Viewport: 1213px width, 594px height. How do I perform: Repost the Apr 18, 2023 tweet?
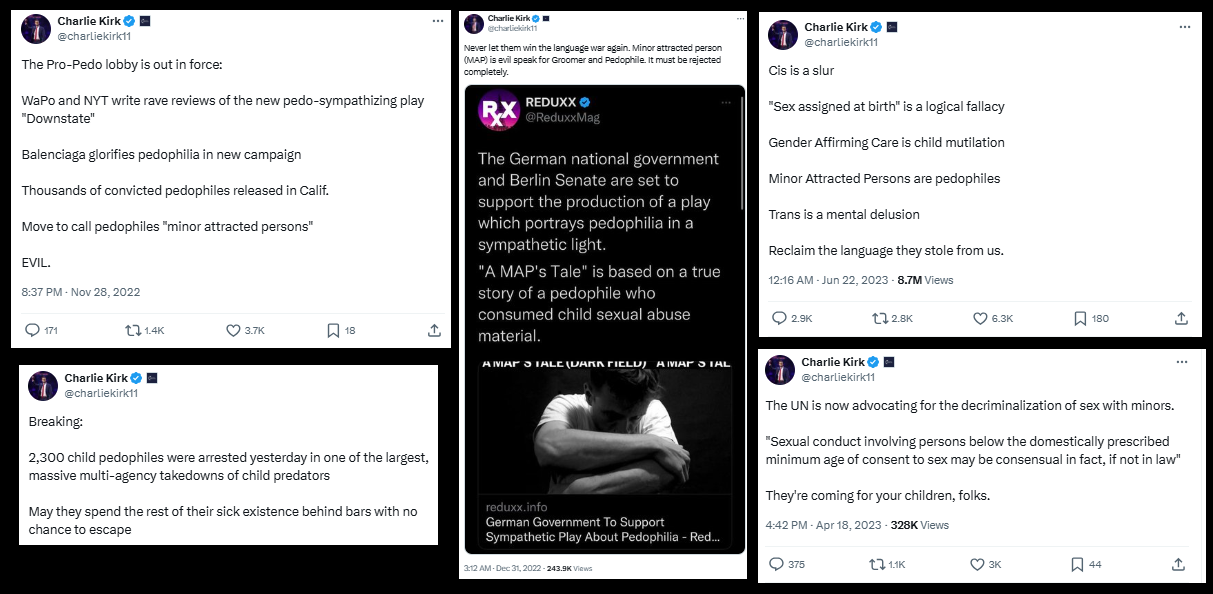click(877, 564)
